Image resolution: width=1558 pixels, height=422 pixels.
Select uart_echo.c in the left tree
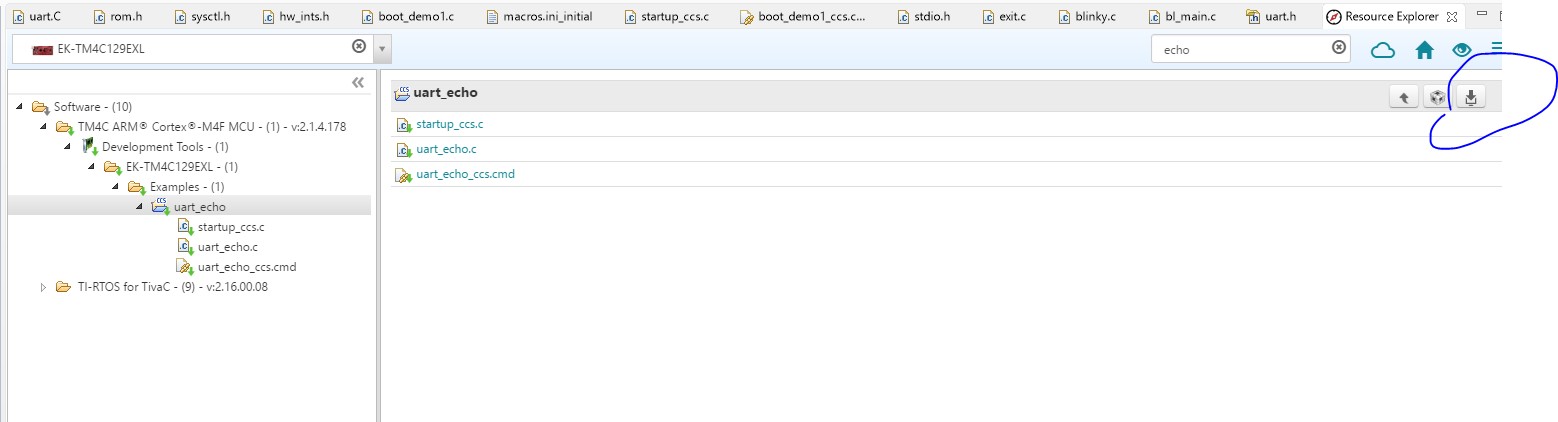(228, 247)
